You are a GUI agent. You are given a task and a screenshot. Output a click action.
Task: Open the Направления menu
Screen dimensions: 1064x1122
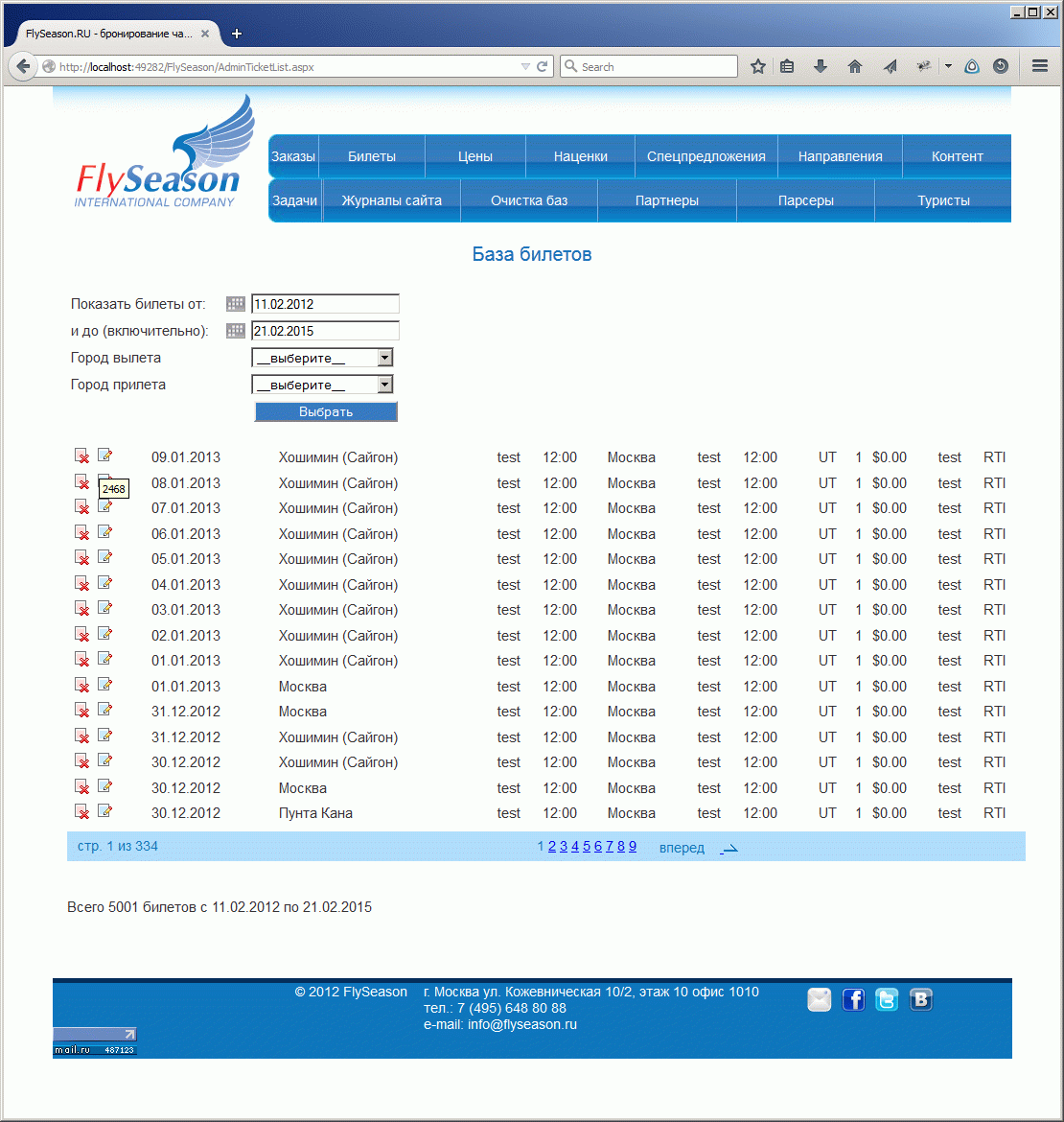[x=841, y=156]
